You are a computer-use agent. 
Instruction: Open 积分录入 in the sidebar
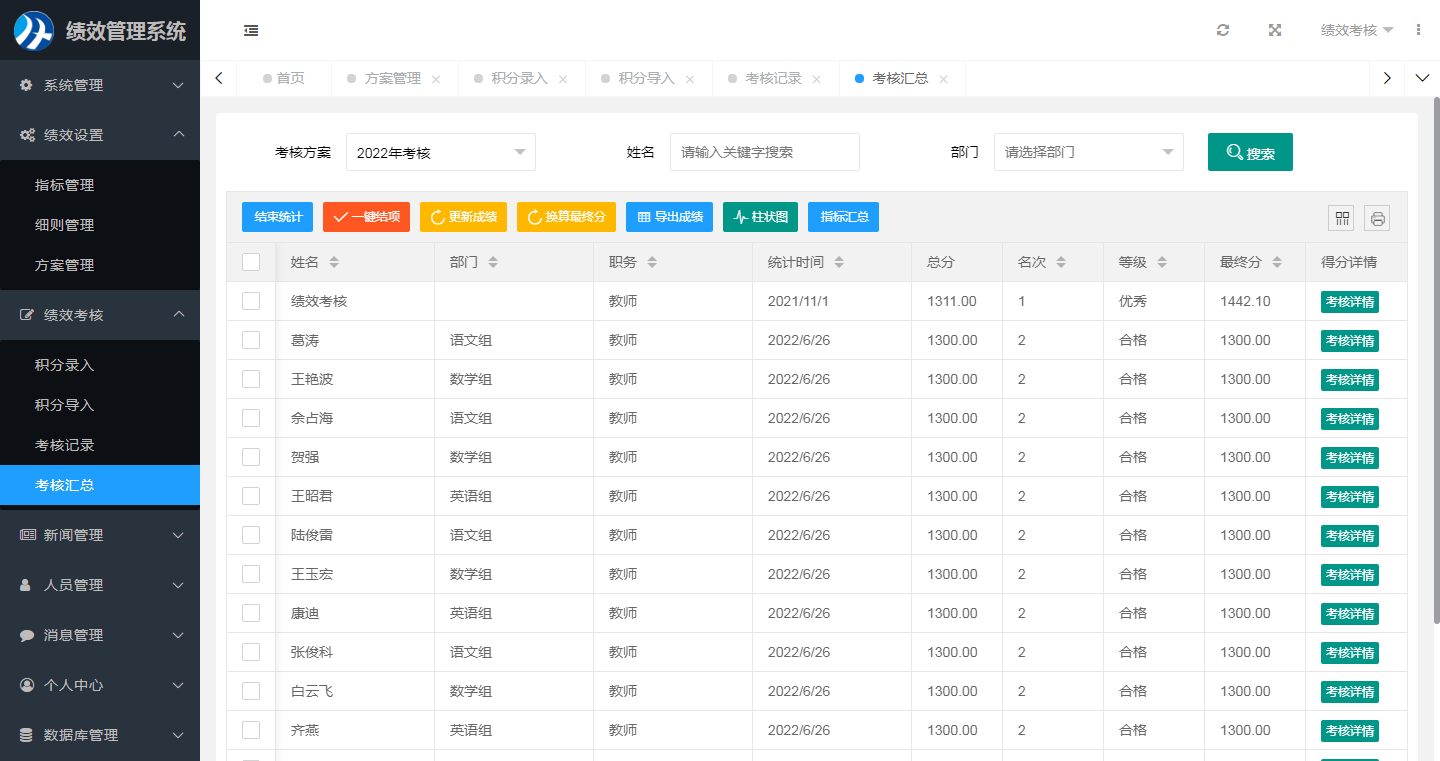65,365
